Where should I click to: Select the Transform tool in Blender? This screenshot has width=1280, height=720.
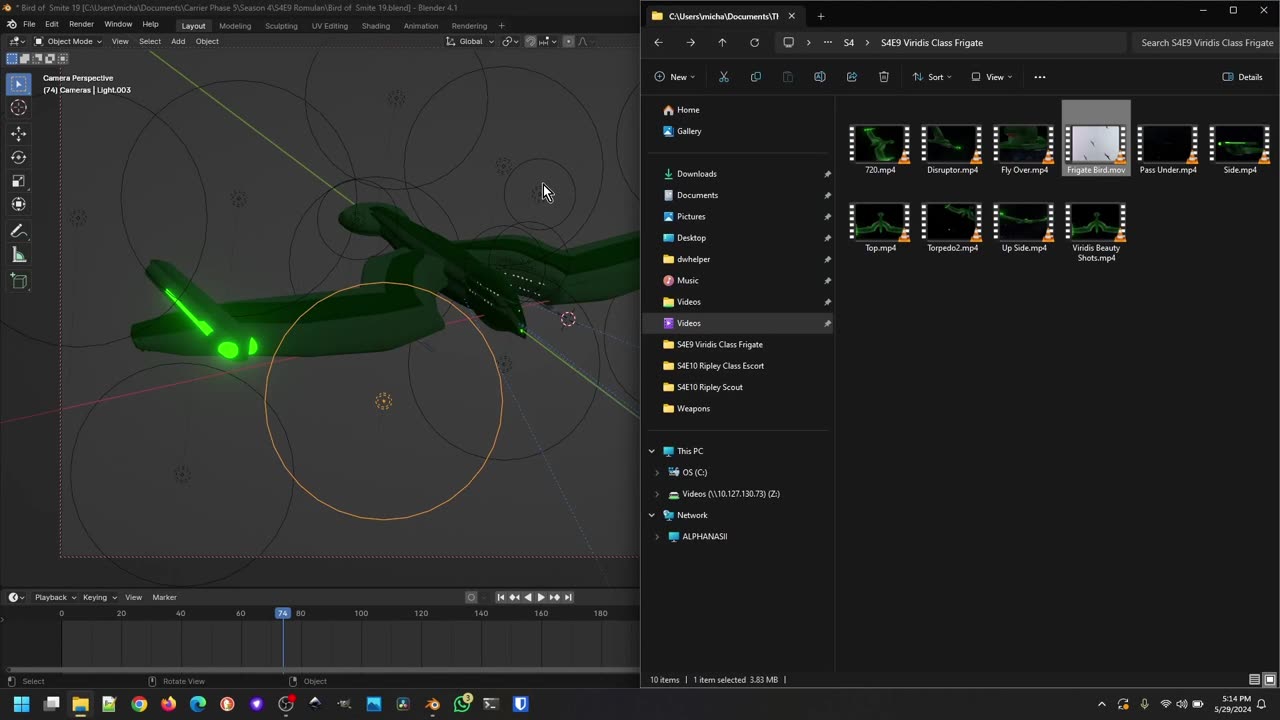19,204
